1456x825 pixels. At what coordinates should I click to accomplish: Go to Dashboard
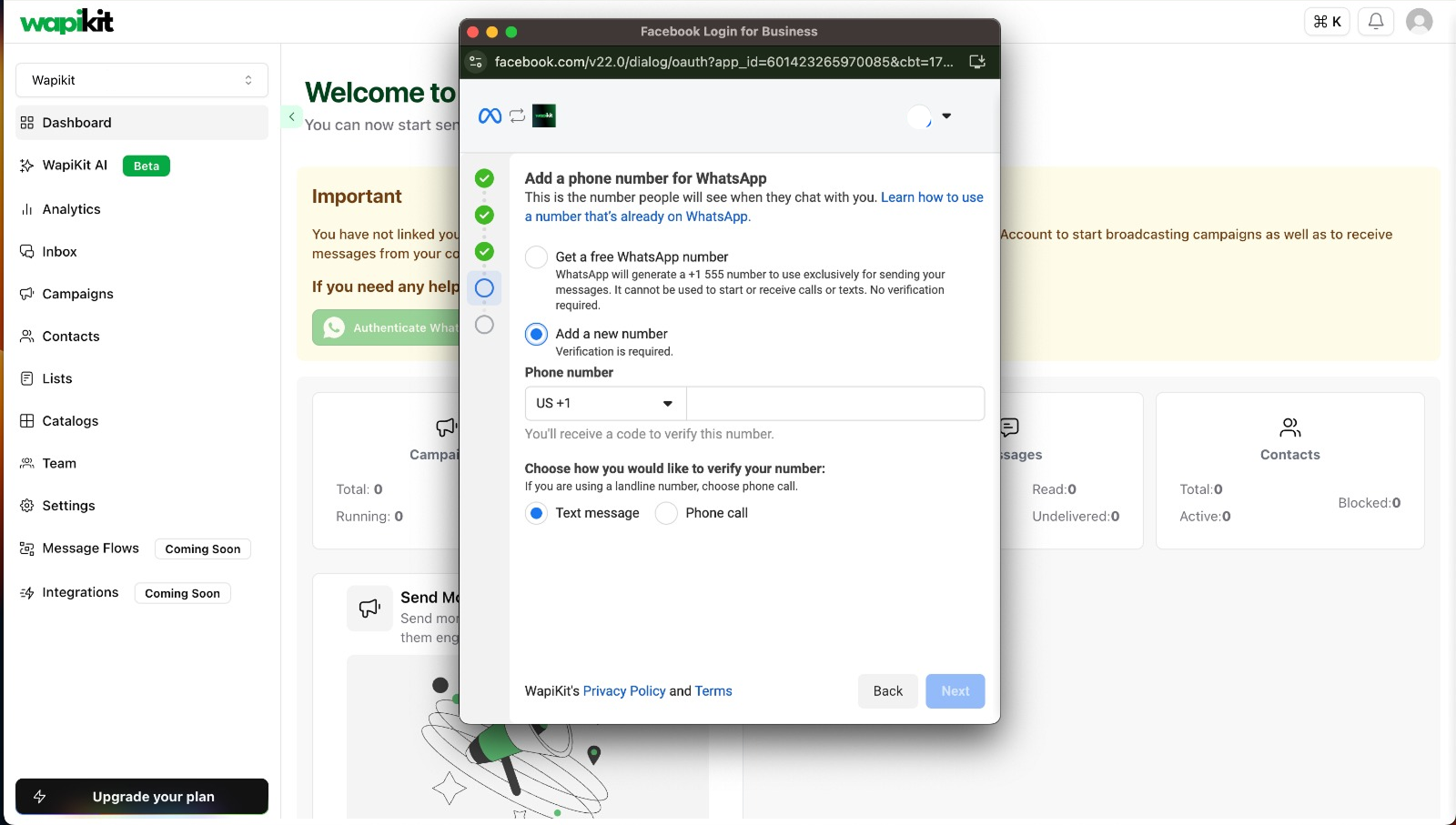[142, 123]
